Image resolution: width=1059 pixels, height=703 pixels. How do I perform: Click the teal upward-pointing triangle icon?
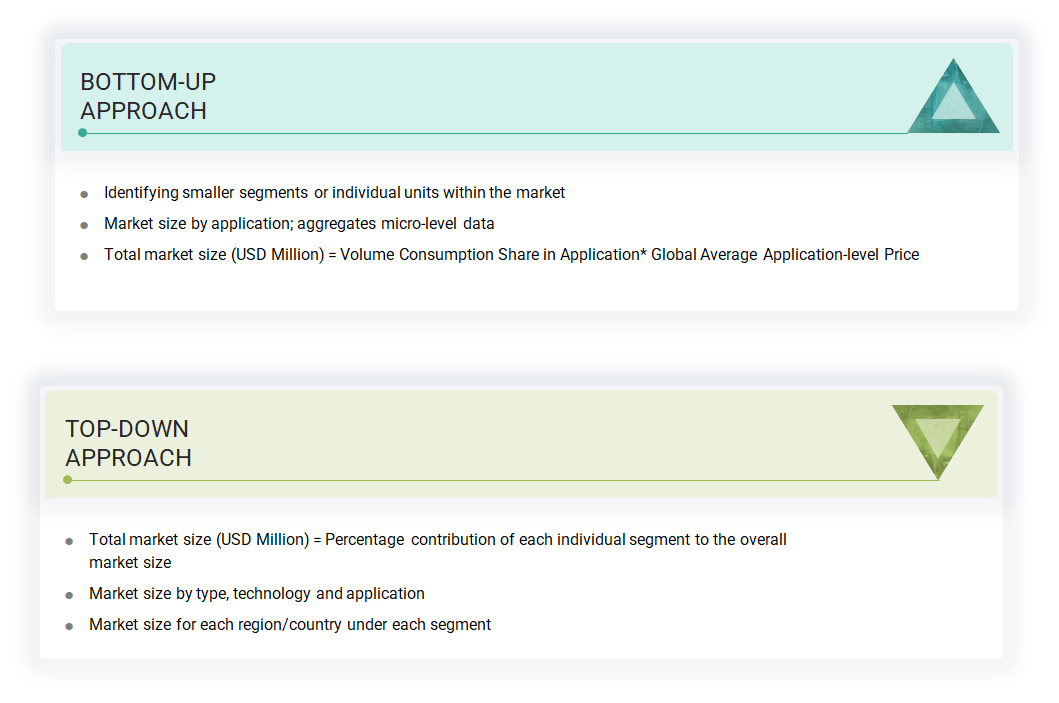coord(953,101)
